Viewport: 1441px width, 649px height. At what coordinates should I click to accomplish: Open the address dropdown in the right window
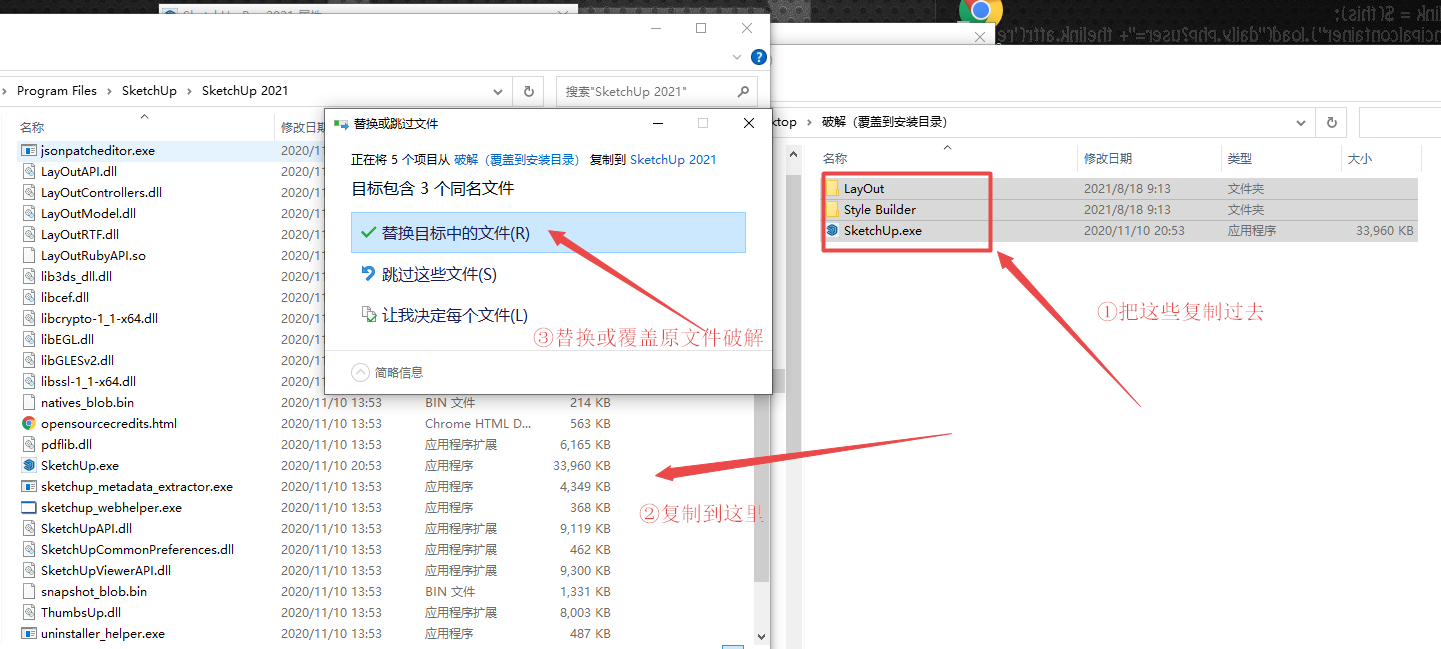(x=1301, y=122)
